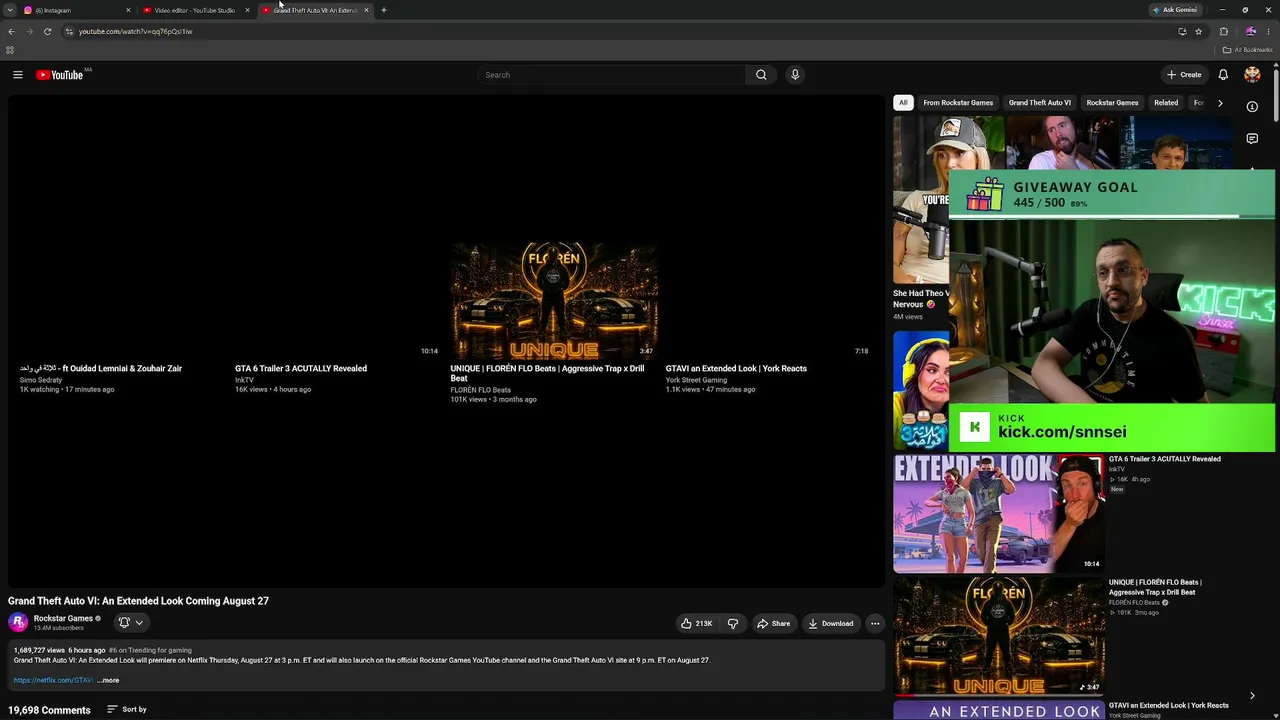Open Rockstar Games channel avatar
Image resolution: width=1280 pixels, height=720 pixels.
(18, 622)
